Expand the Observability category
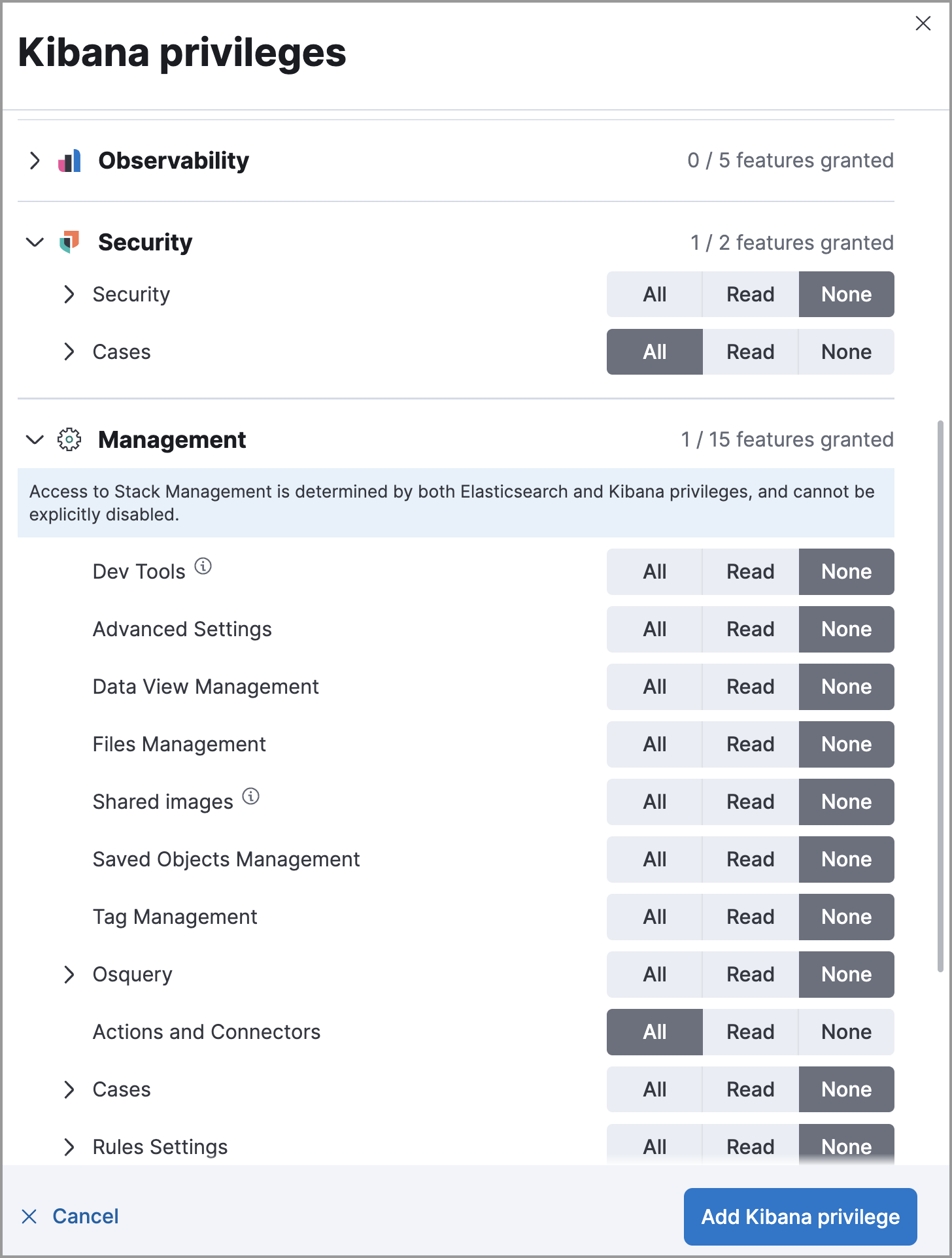This screenshot has height=1258, width=952. (35, 161)
